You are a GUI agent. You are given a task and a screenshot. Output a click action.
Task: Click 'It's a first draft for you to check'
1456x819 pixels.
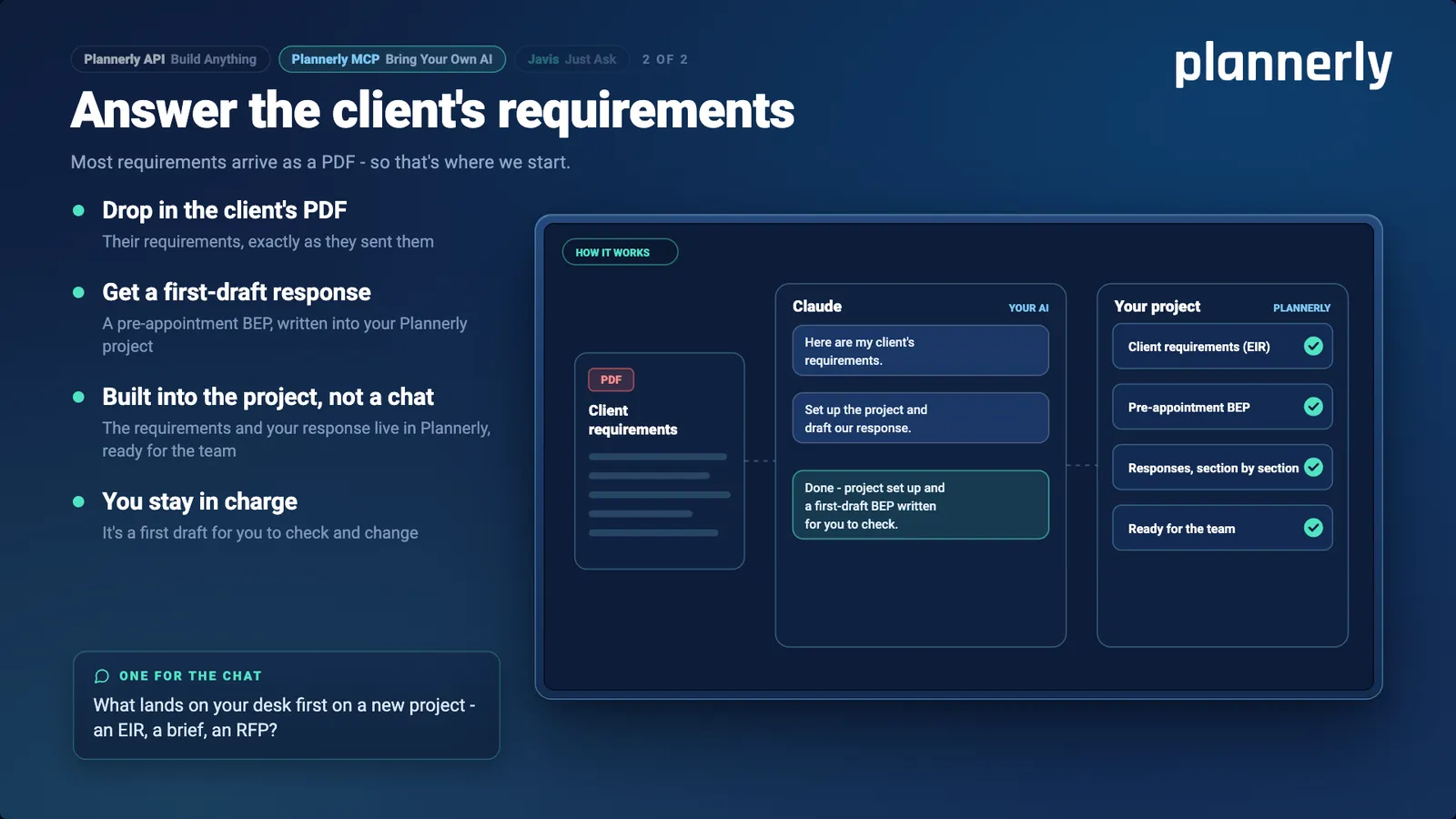tap(260, 532)
